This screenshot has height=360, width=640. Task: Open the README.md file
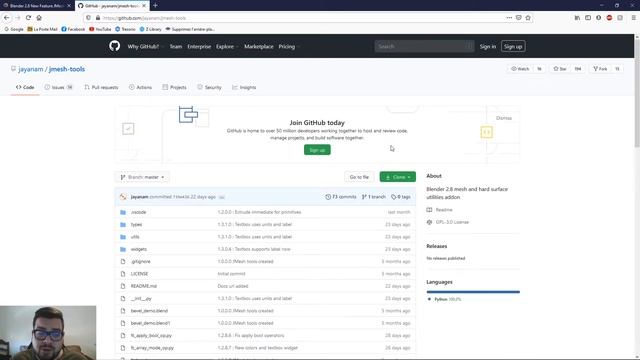(144, 286)
